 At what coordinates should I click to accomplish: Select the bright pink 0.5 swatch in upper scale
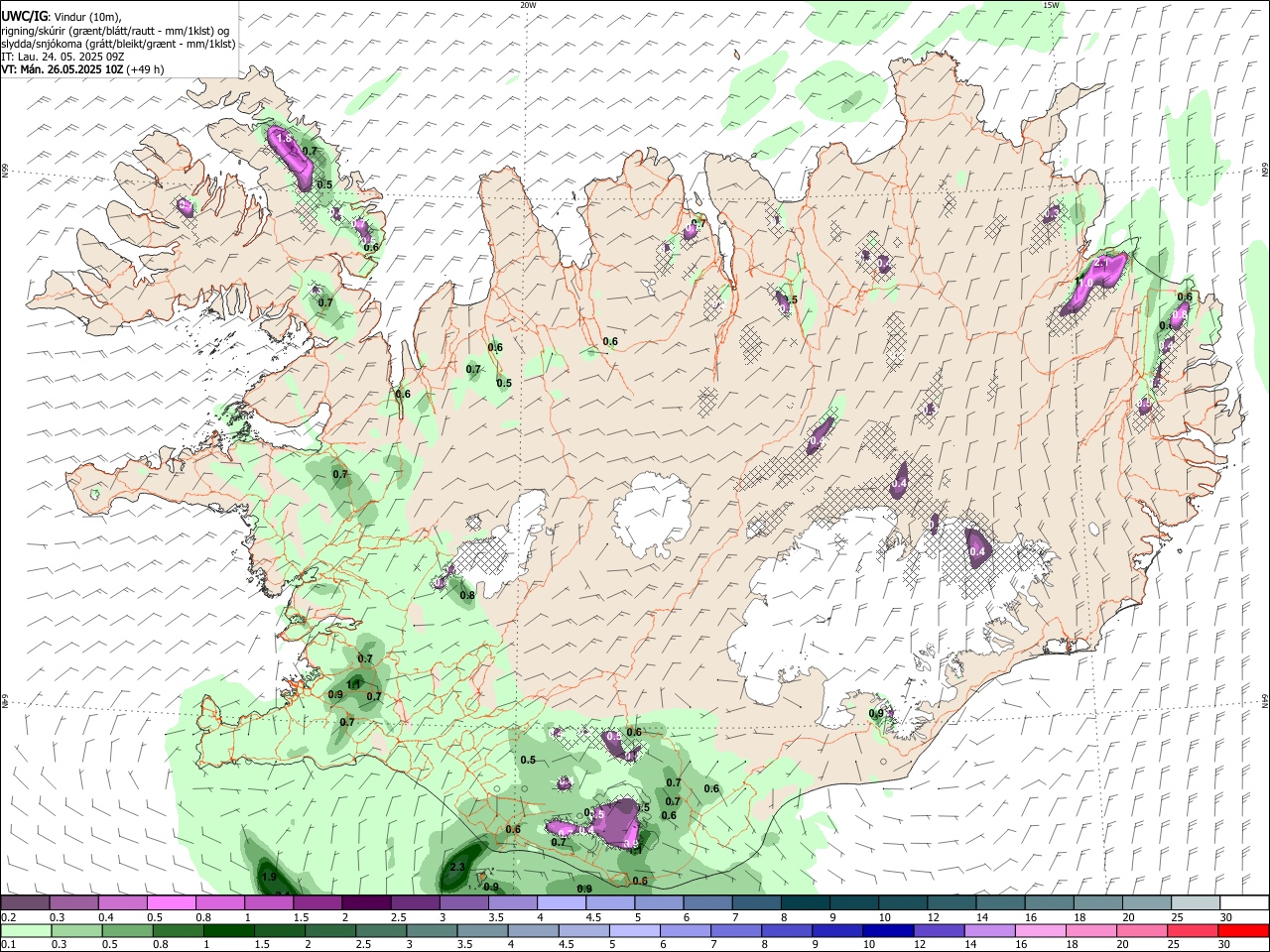point(172,902)
